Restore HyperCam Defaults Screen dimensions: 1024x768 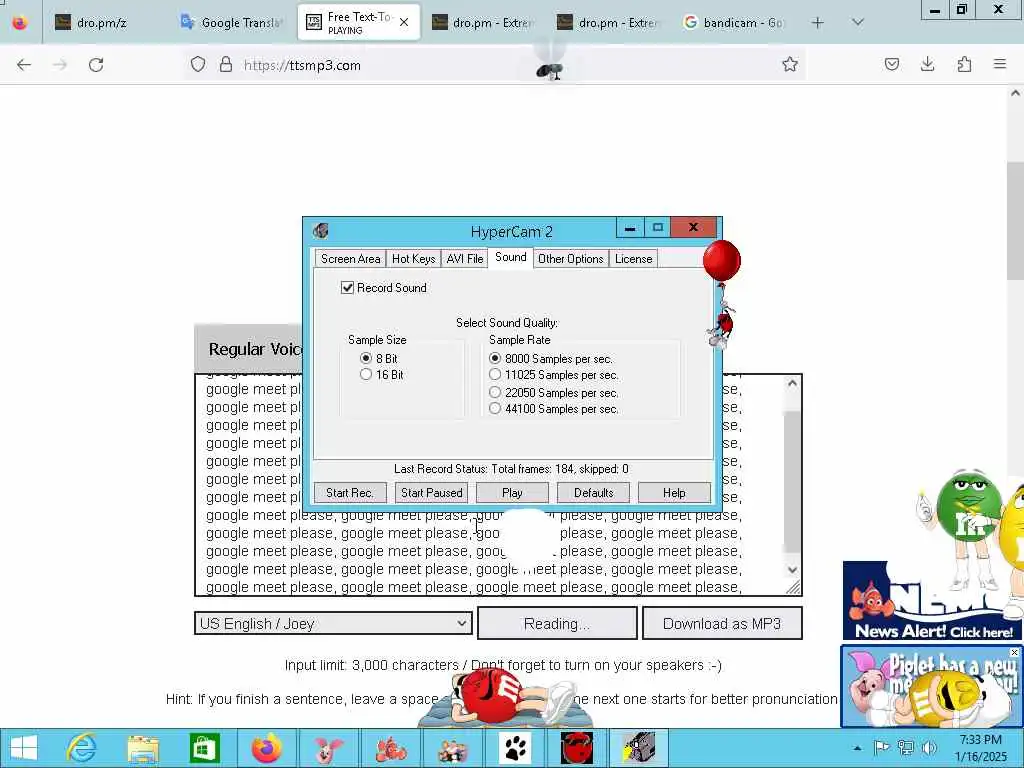(x=594, y=492)
